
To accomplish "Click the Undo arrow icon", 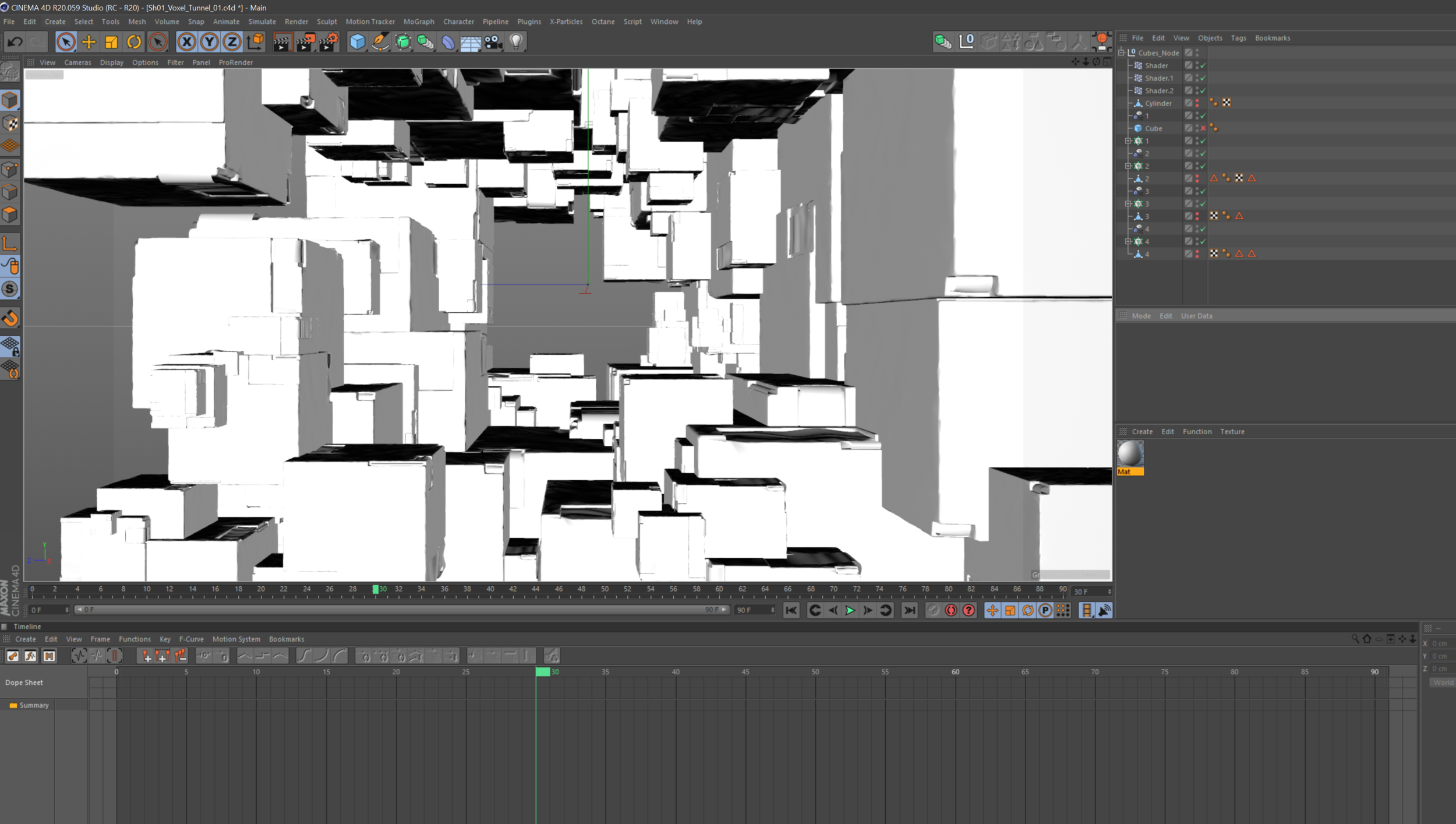I will [x=15, y=42].
